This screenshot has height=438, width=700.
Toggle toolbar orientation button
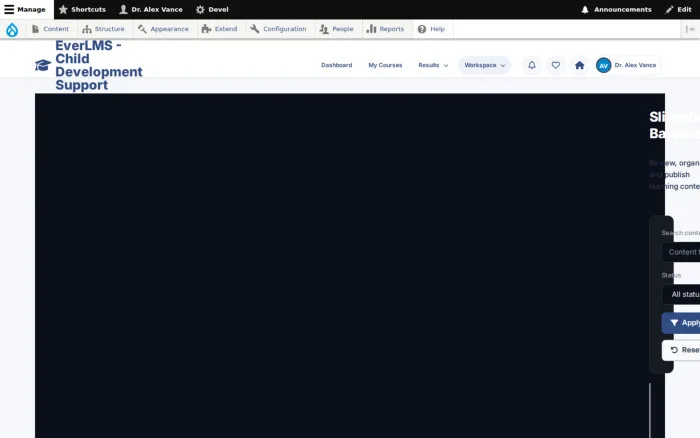(x=690, y=29)
